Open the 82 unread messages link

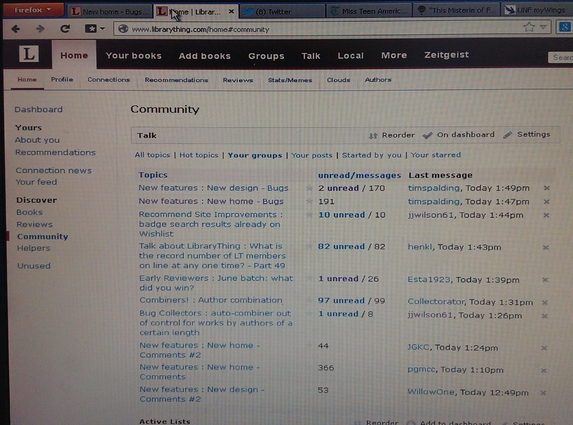coord(341,246)
